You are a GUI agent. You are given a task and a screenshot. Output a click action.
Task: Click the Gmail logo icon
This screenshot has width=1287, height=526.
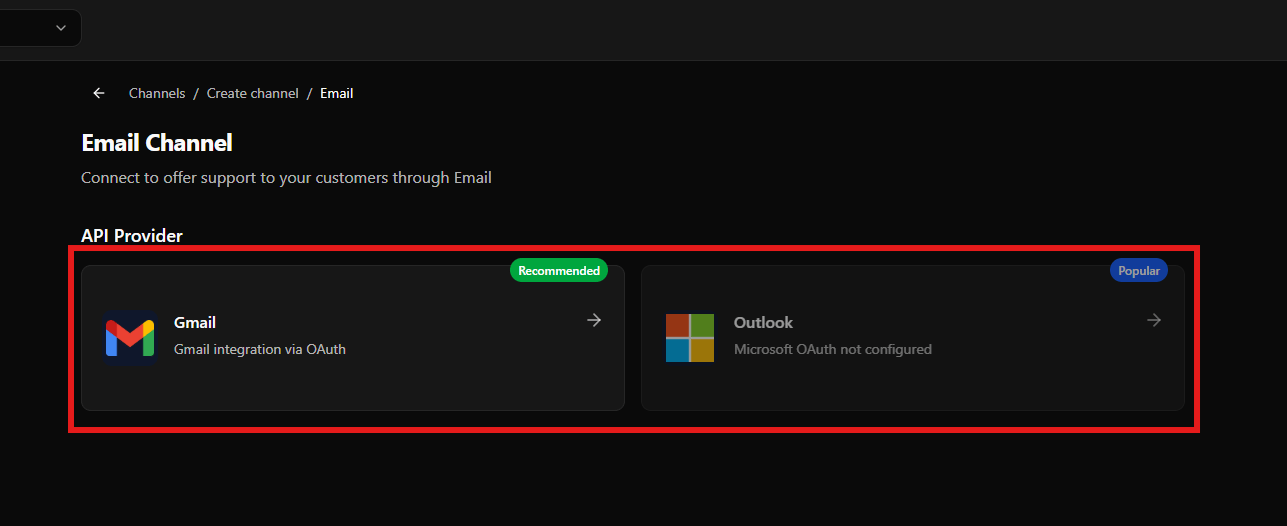pos(130,338)
